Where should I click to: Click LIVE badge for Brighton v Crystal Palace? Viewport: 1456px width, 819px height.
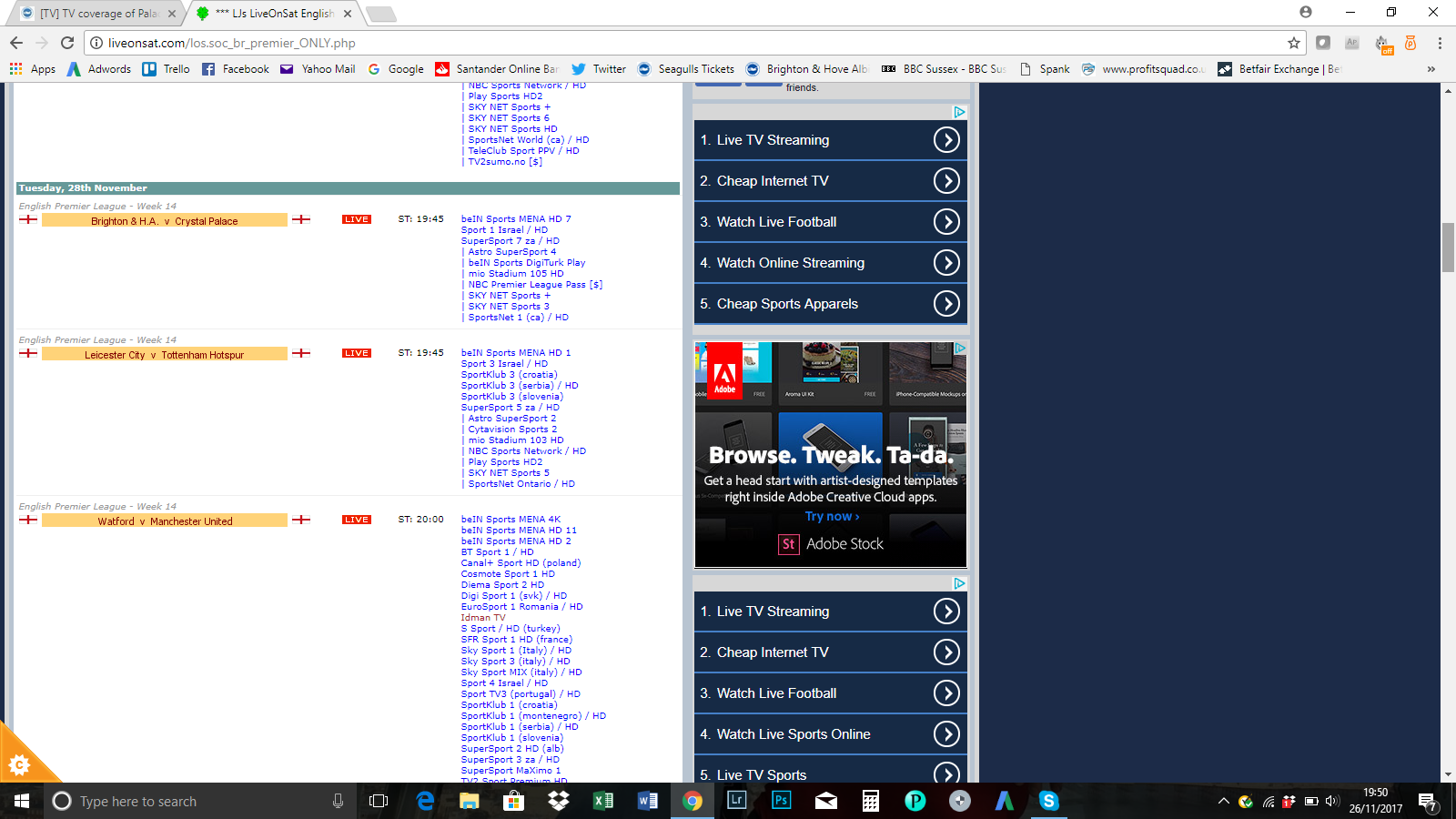pos(357,219)
